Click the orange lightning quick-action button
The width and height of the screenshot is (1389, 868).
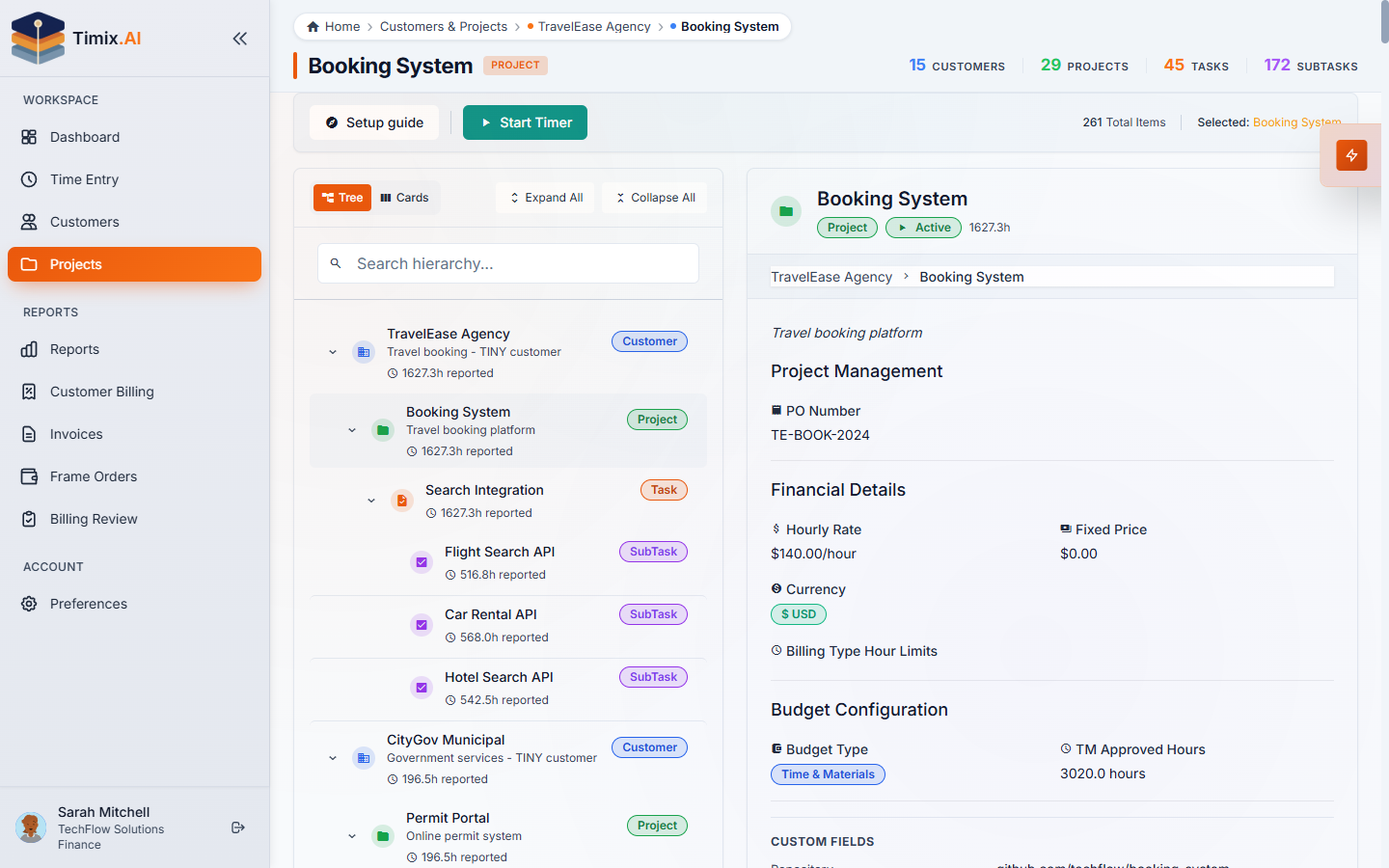coord(1351,155)
